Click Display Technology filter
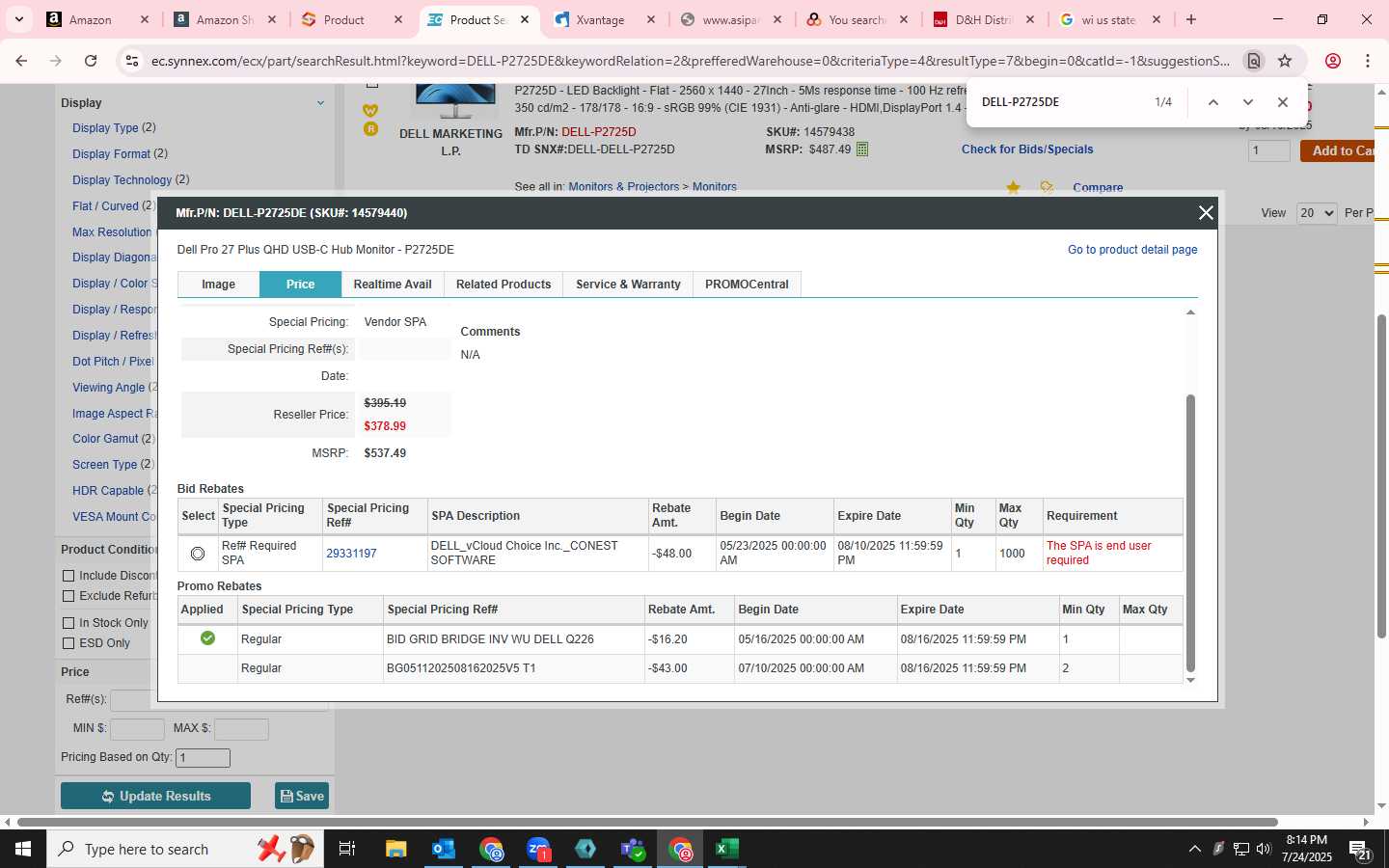 click(122, 180)
